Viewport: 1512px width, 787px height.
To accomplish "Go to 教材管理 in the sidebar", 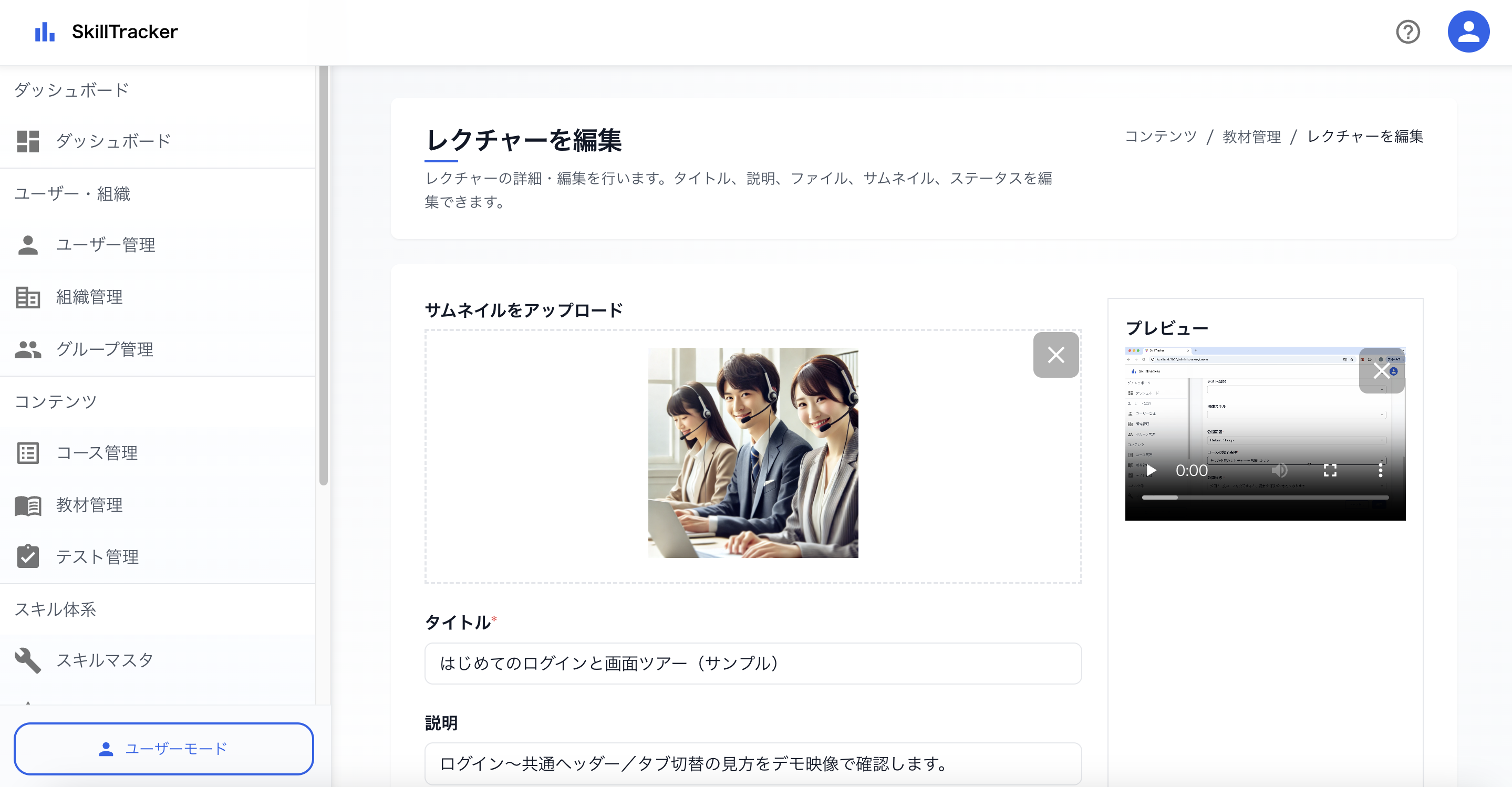I will click(x=89, y=505).
